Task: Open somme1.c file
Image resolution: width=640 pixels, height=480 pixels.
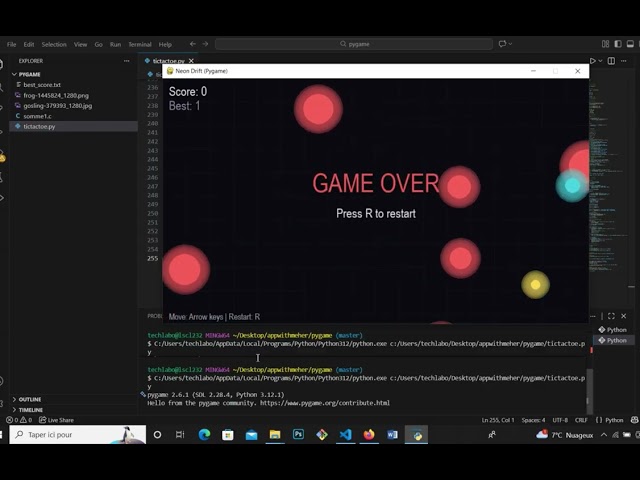Action: tap(37, 116)
